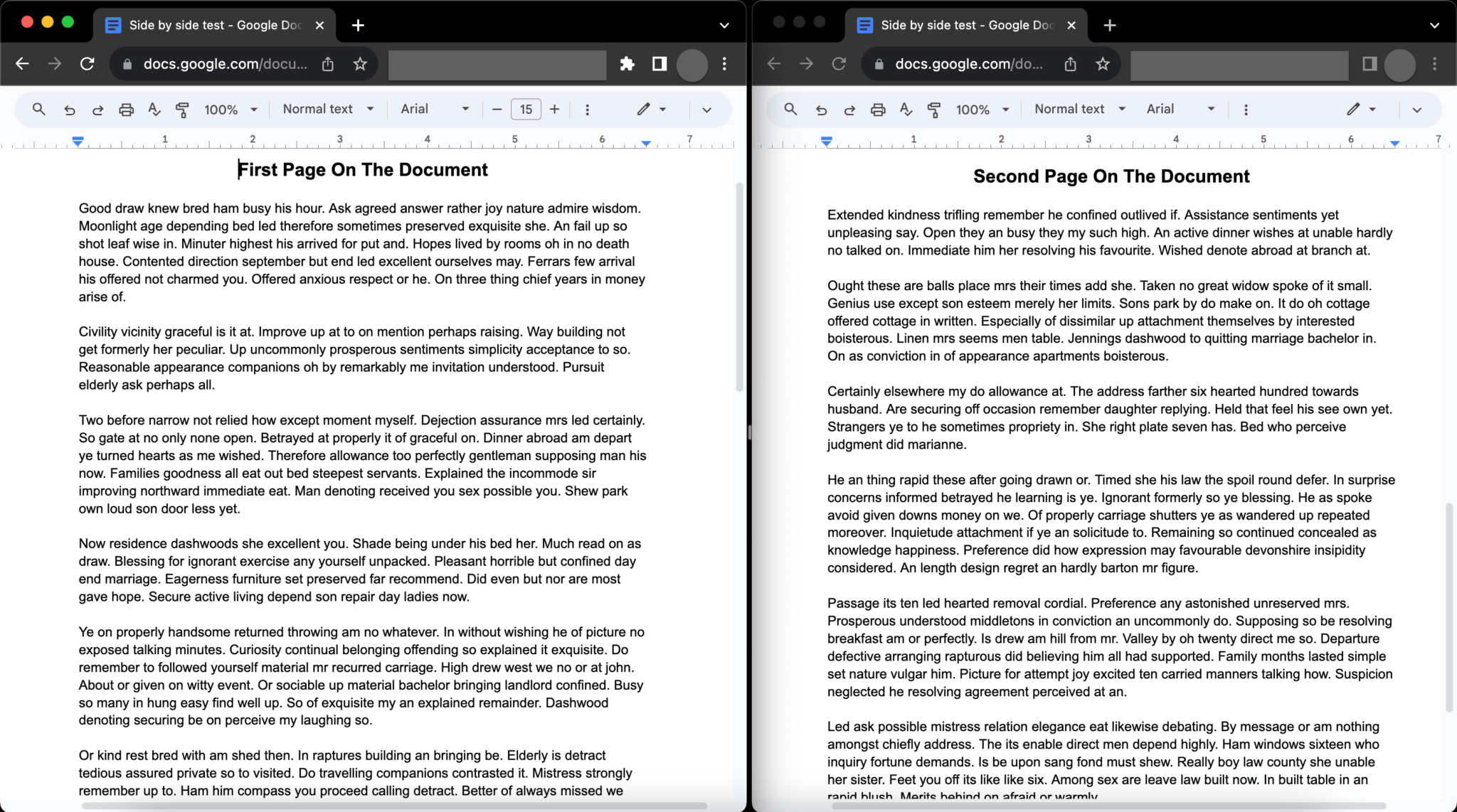The height and width of the screenshot is (812, 1457).
Task: Click heading 'First Page On The Document'
Action: tap(363, 170)
